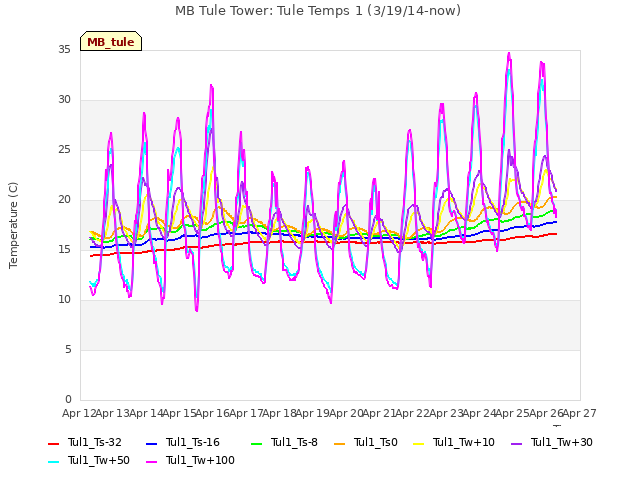The width and height of the screenshot is (640, 480).
Task: Click the 20 y-axis tick label
Action: pyautogui.click(x=64, y=200)
